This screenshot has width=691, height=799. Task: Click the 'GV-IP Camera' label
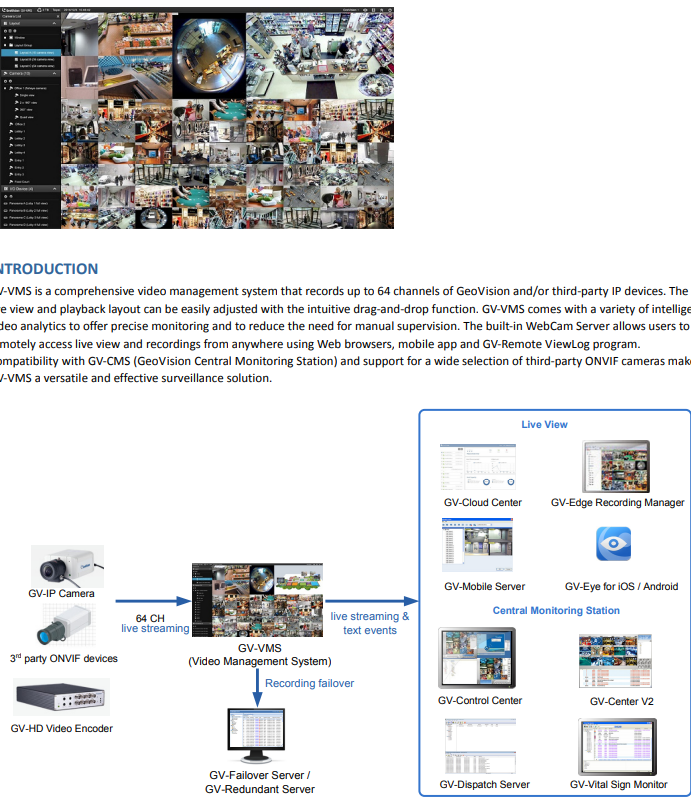61,594
